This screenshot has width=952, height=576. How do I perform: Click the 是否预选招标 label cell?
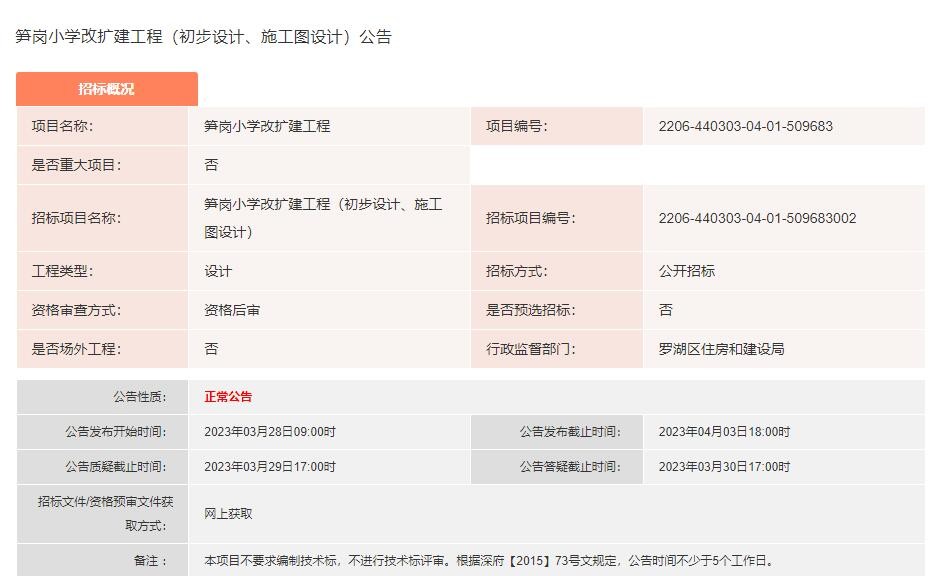[530, 310]
